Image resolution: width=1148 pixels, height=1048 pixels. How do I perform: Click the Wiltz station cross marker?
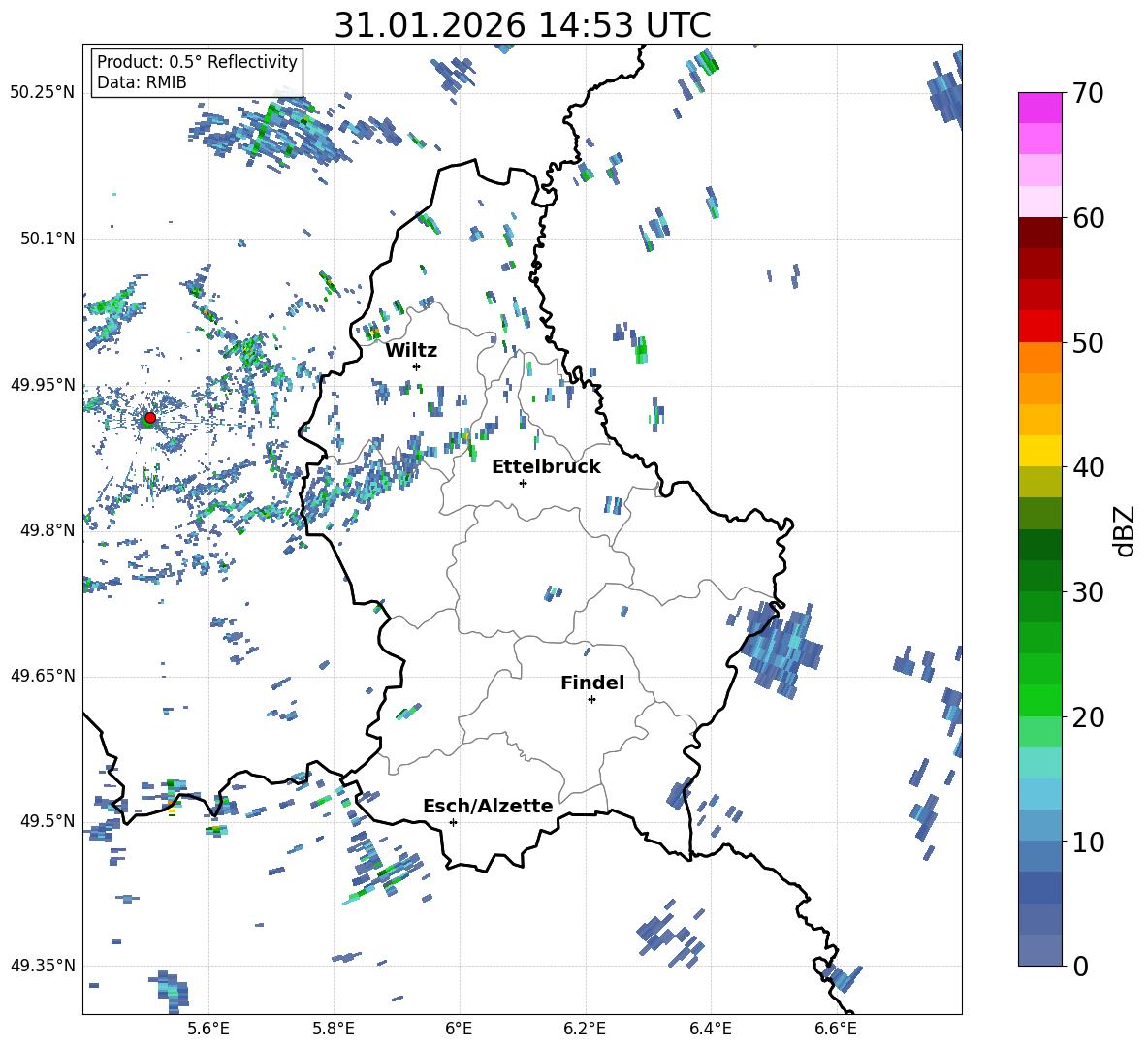coord(416,366)
